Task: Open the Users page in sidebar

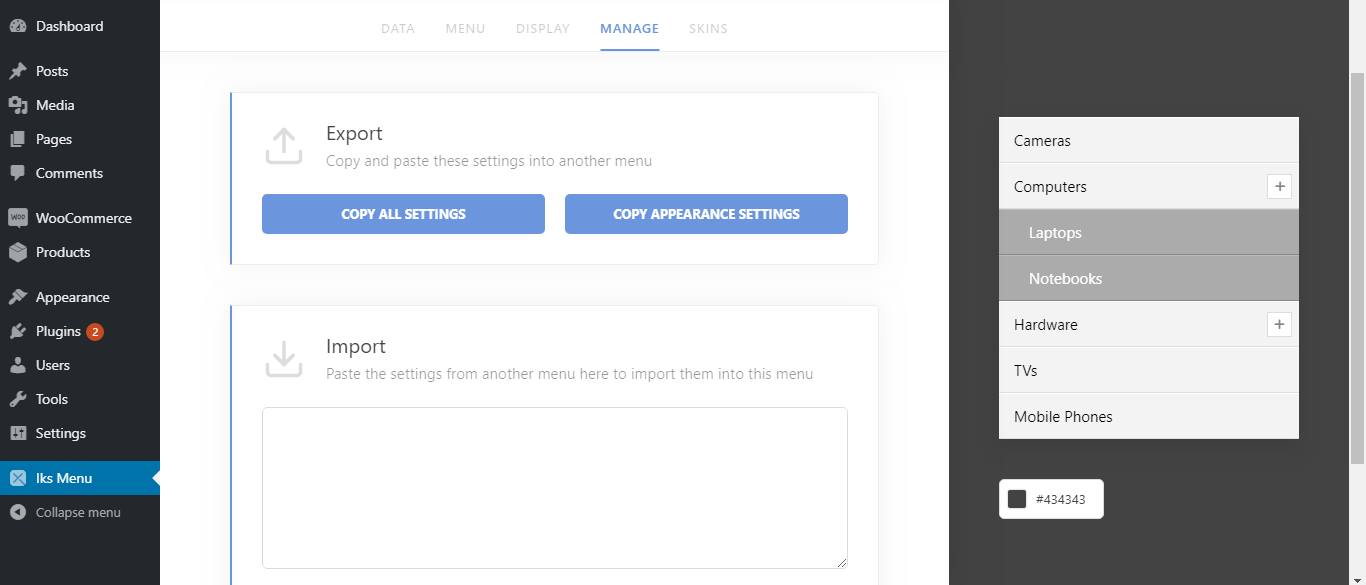Action: (x=52, y=365)
